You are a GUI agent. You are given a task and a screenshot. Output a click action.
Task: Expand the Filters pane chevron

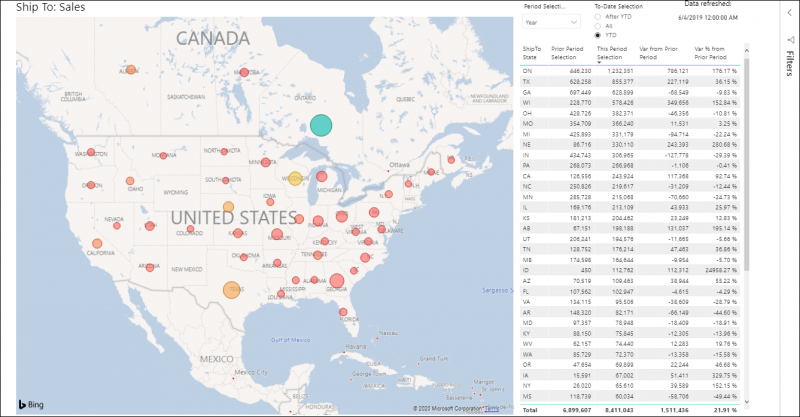point(790,13)
